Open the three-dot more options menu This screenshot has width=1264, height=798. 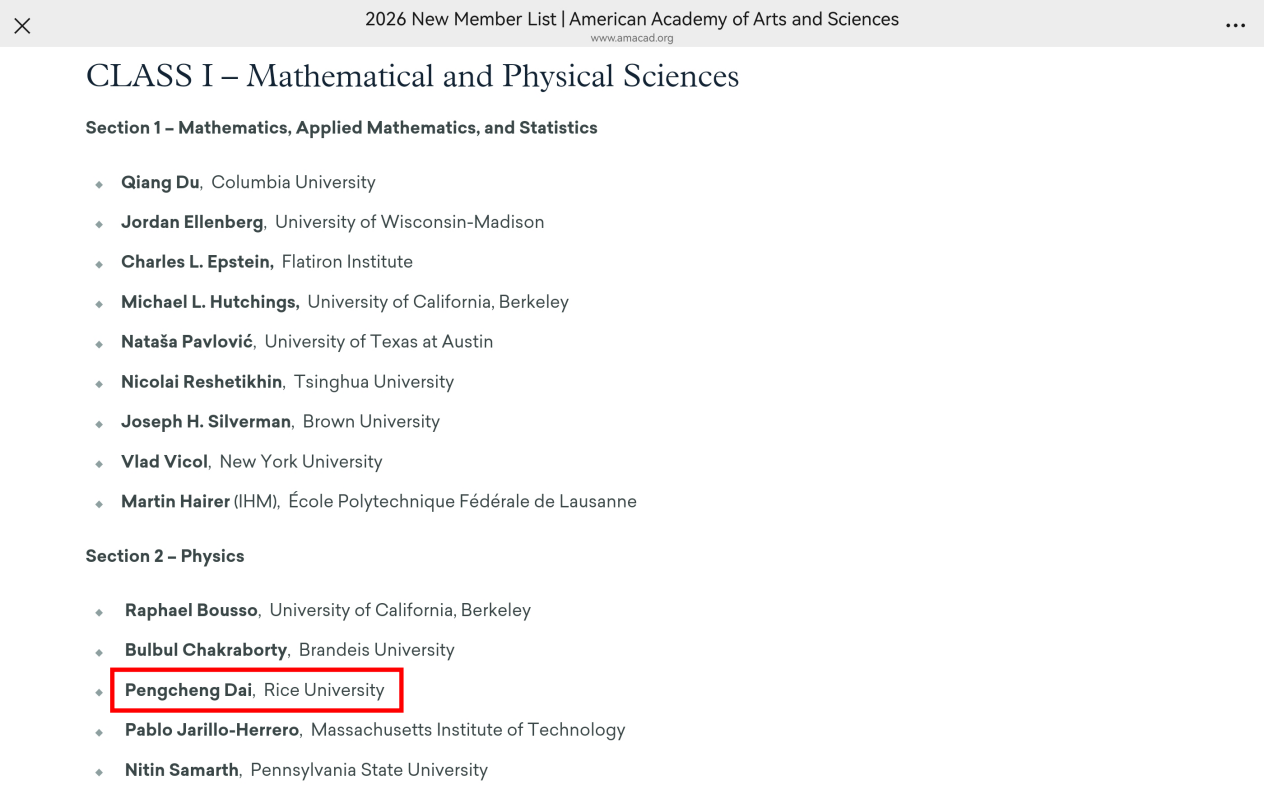tap(1235, 26)
